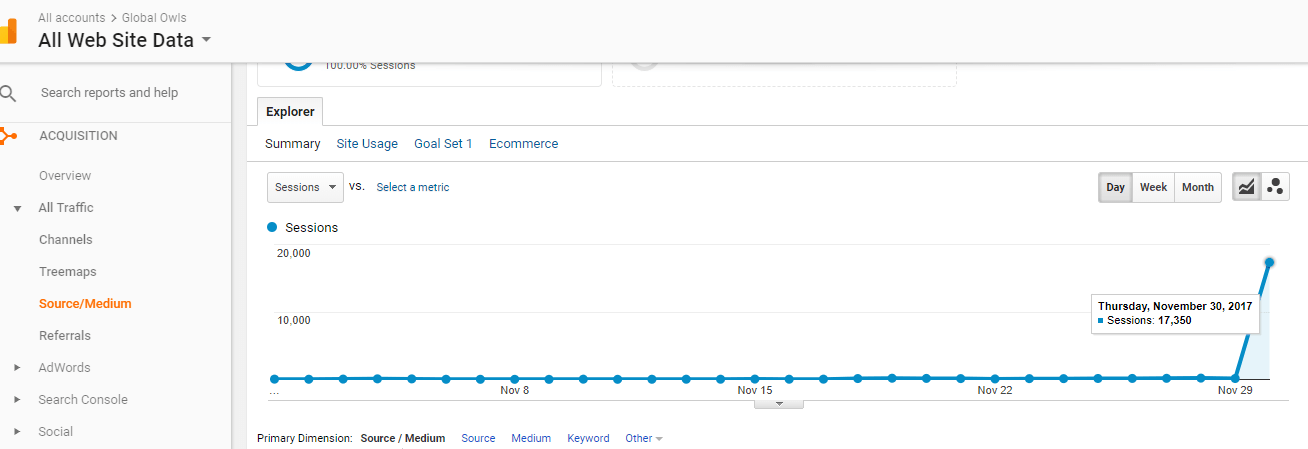Click the Nov 8 data point on chart
The width and height of the screenshot is (1308, 449).
click(x=514, y=379)
